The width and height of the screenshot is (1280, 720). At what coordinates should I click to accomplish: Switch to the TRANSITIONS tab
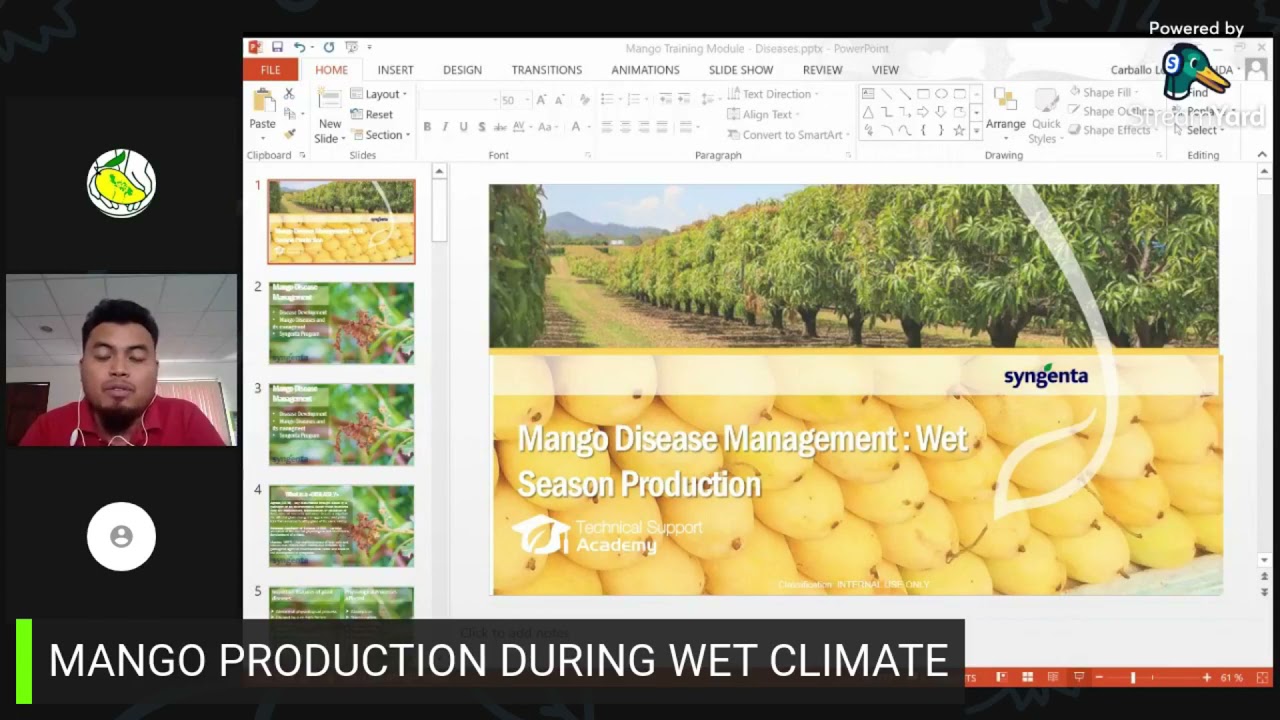[x=546, y=70]
